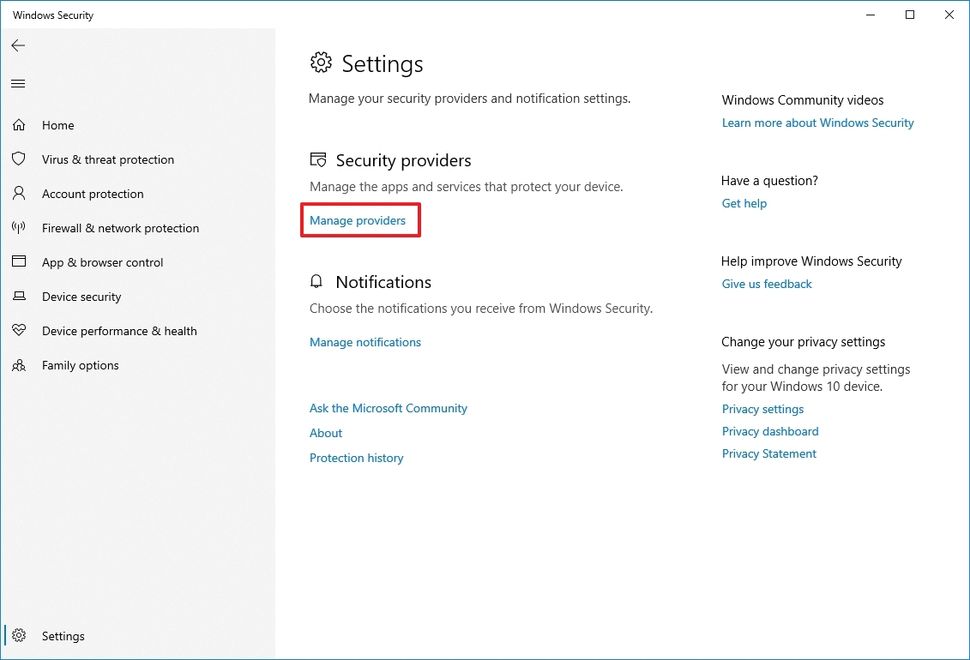970x660 pixels.
Task: Navigate back using the arrow button
Action: (x=17, y=45)
